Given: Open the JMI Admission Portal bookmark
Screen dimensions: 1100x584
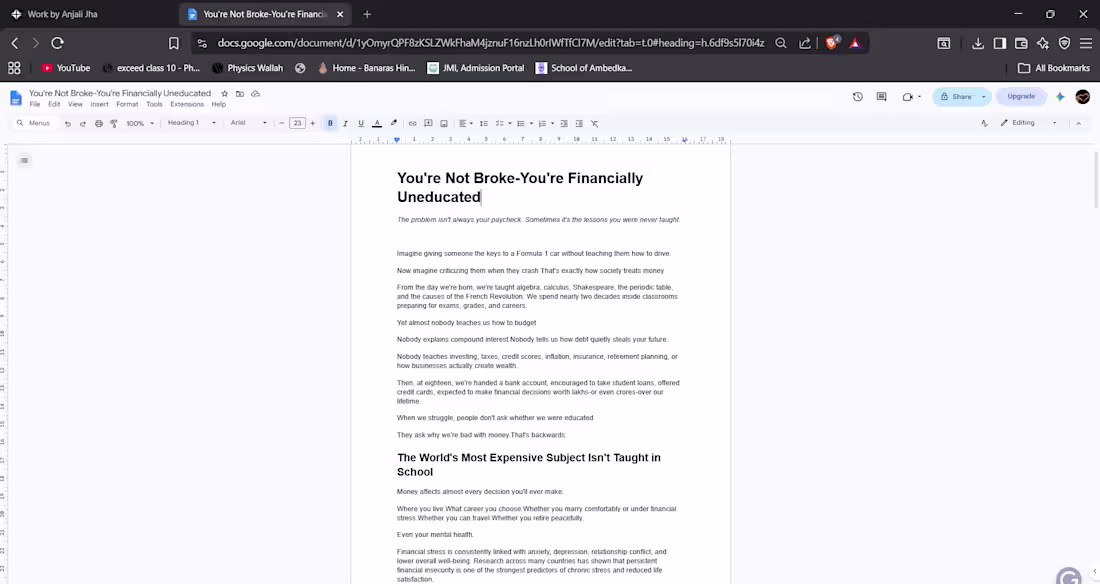Looking at the screenshot, I should coord(476,68).
